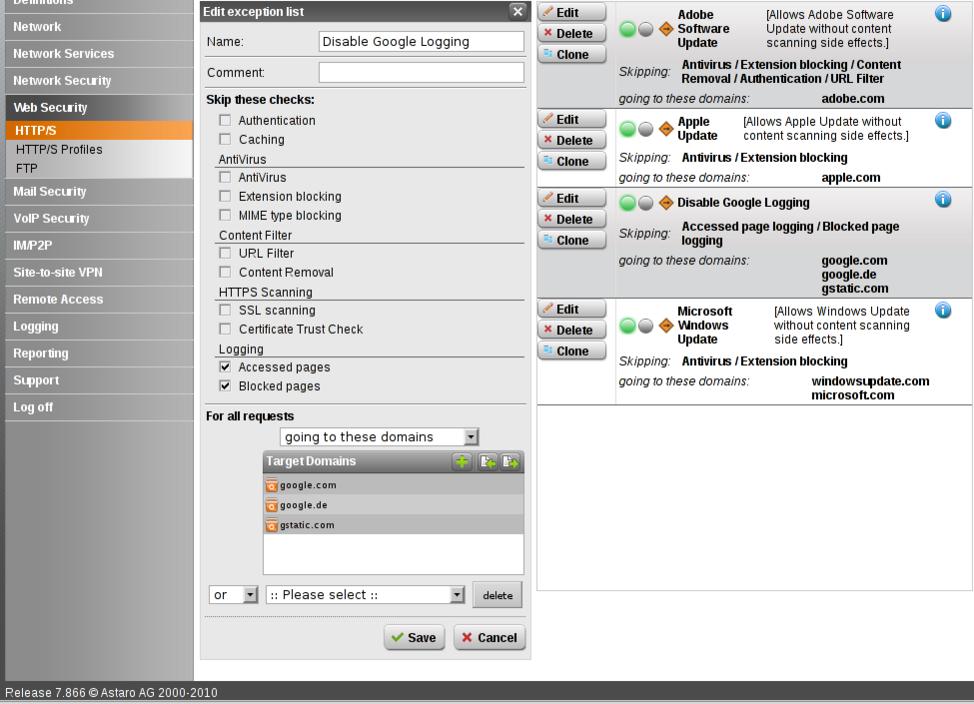Click info icon for Adobe Software Update
The image size is (974, 704).
tap(942, 13)
